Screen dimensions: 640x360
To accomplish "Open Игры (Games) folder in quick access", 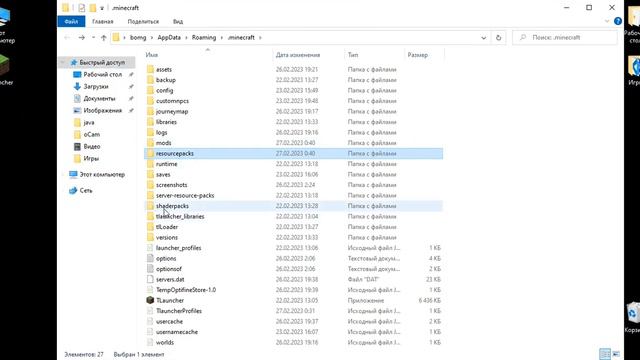I will [91, 158].
